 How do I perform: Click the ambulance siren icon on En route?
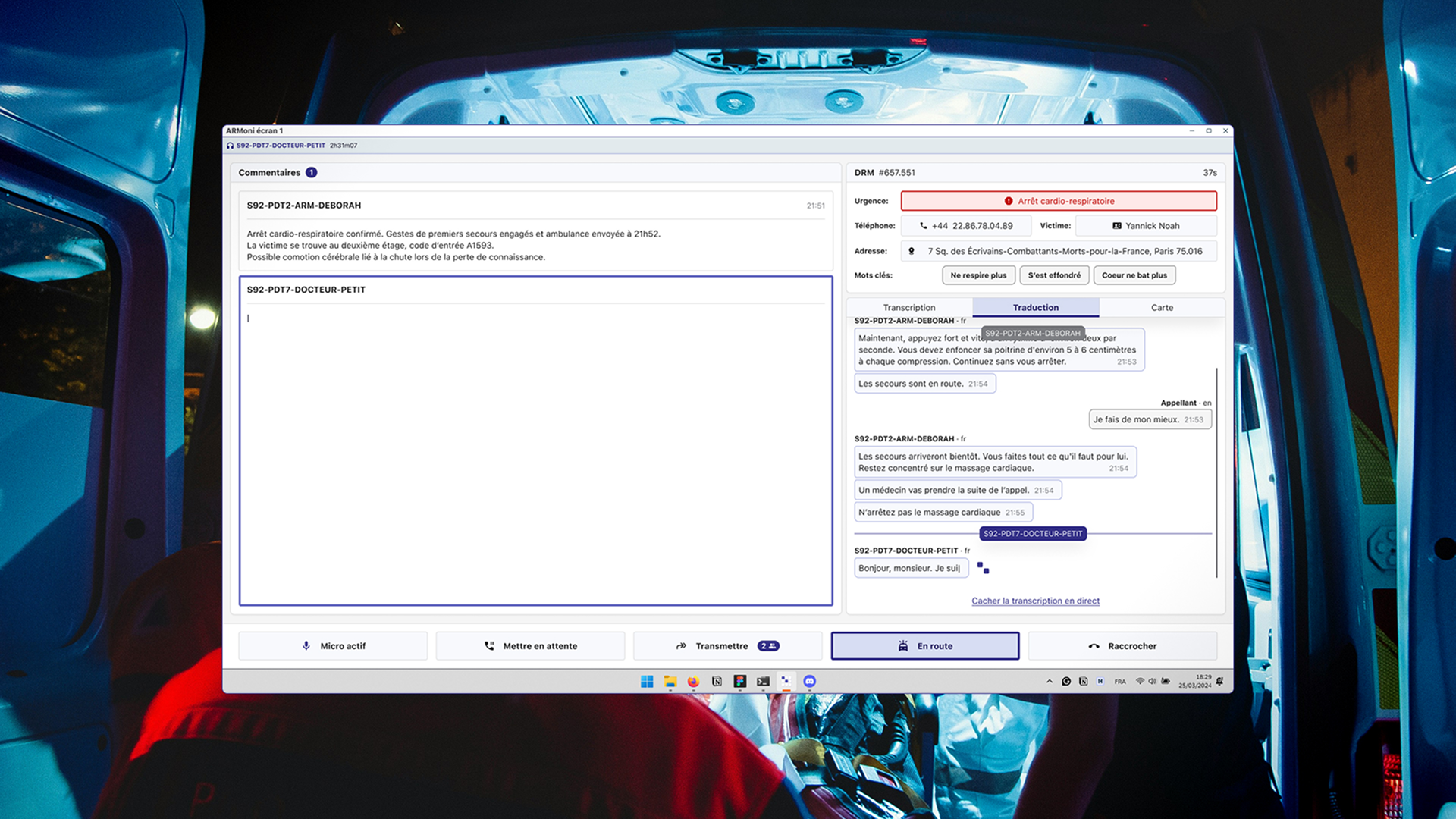point(903,646)
